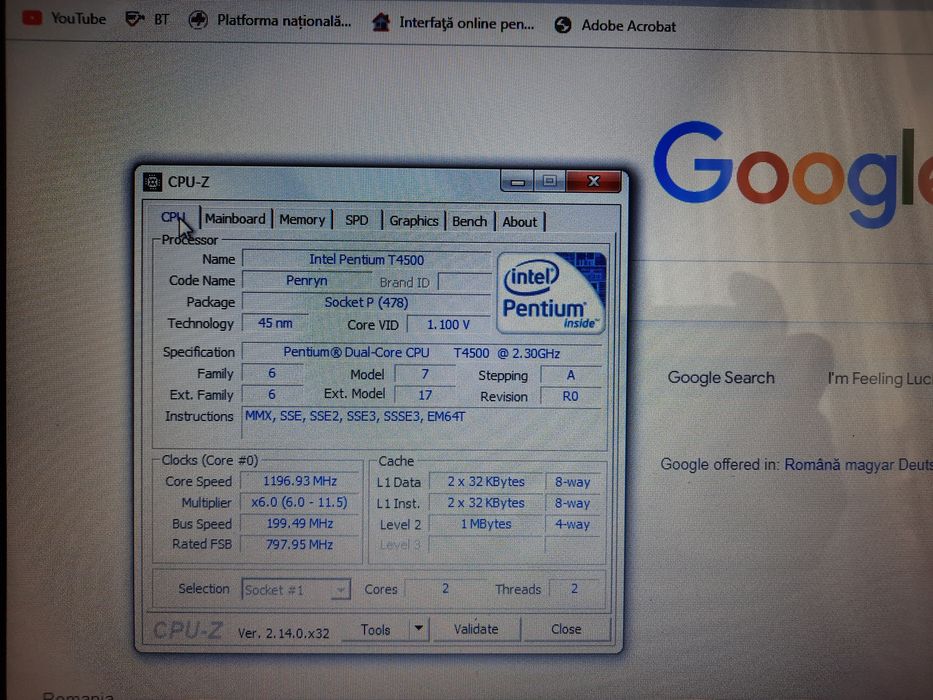Click the Google Search button
This screenshot has height=700, width=933.
point(721,377)
